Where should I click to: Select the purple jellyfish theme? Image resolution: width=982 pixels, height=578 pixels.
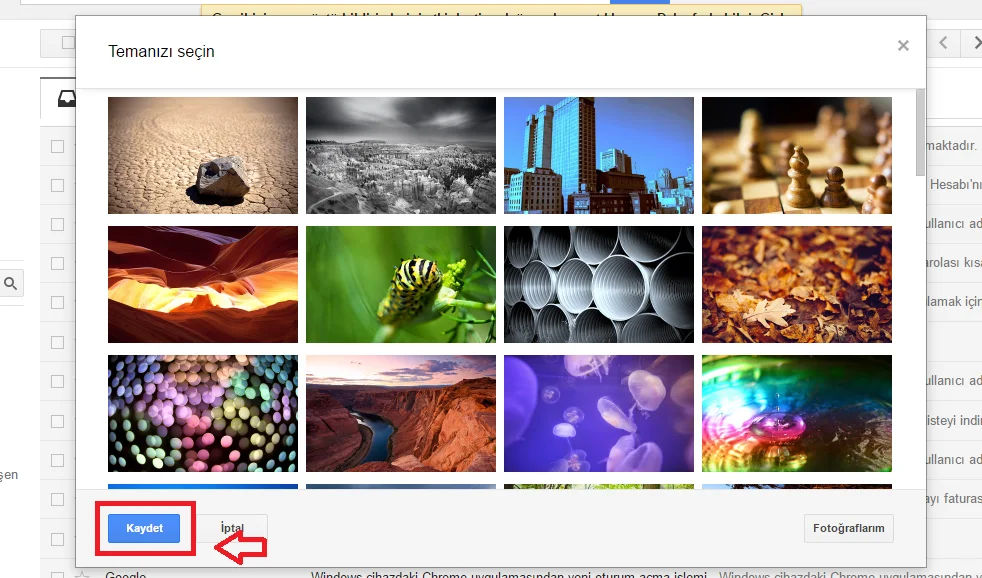(x=599, y=413)
